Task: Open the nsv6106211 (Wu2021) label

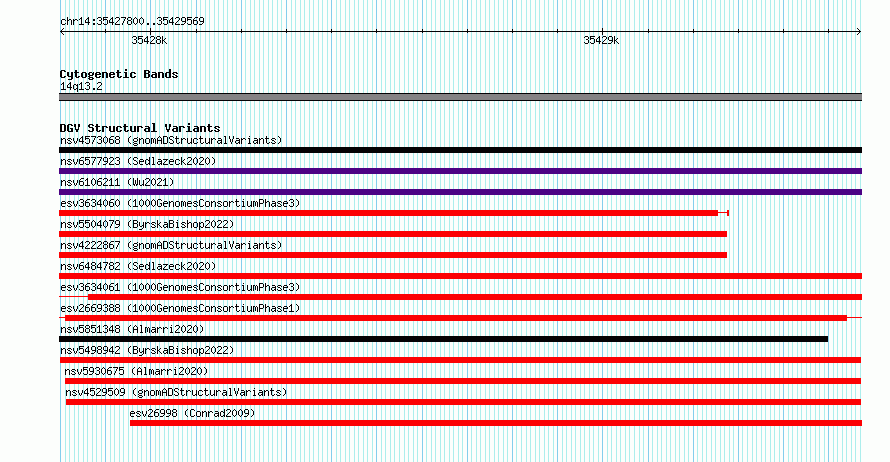Action: (117, 182)
